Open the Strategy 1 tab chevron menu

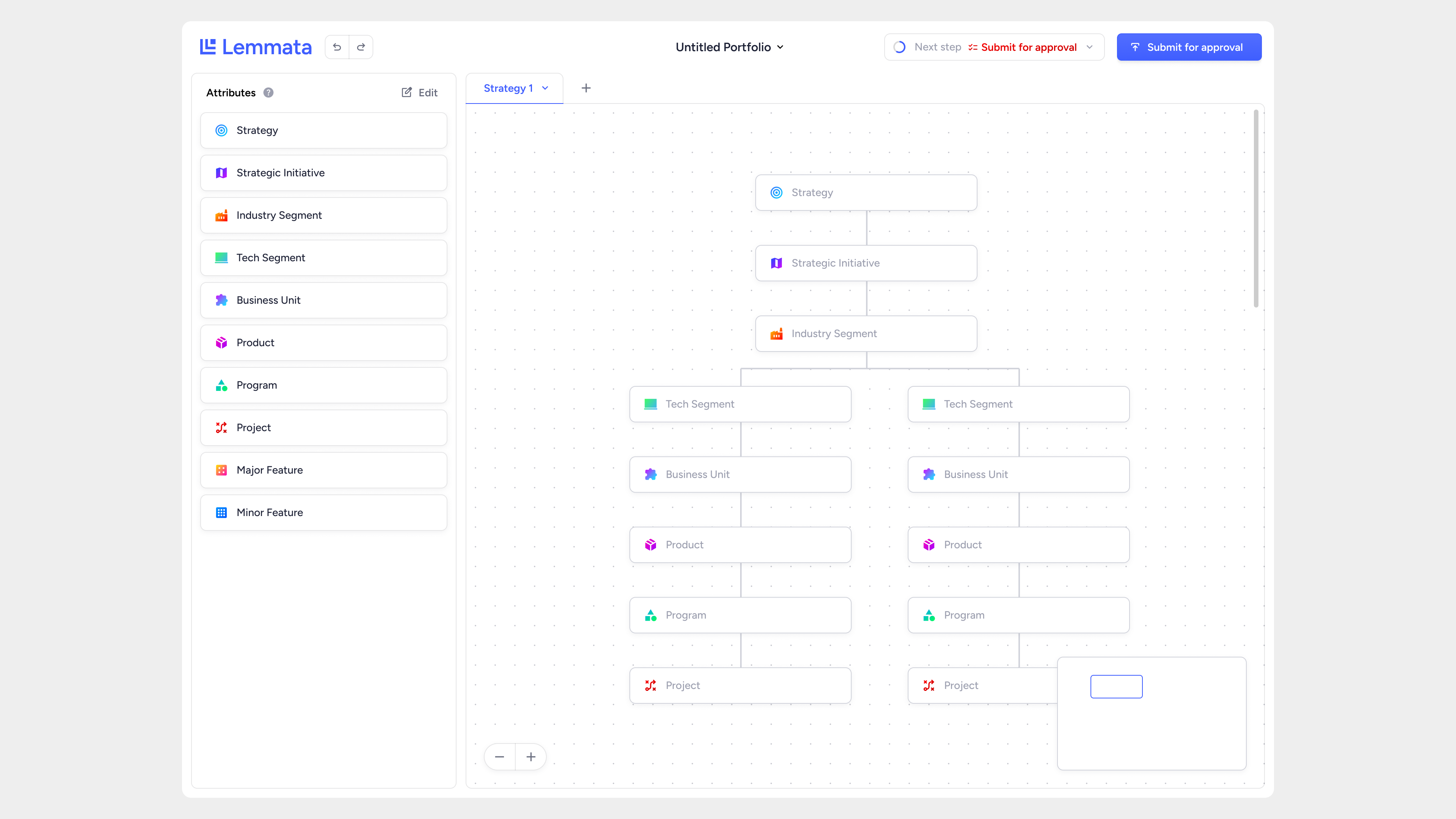click(545, 88)
